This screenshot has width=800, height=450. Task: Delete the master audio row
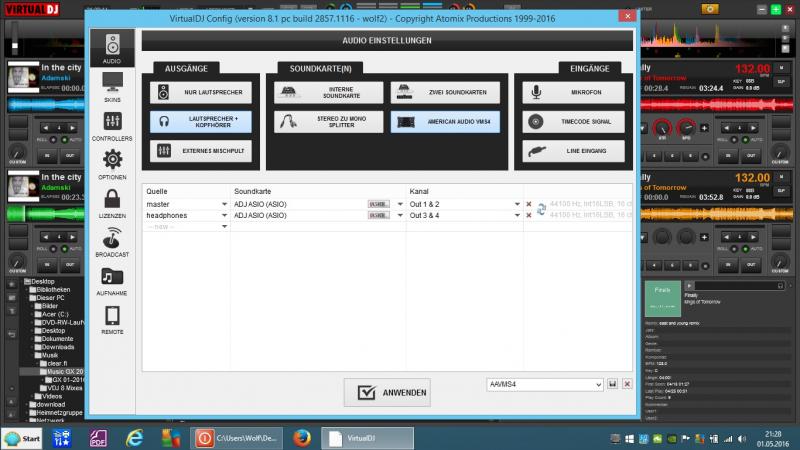point(529,204)
